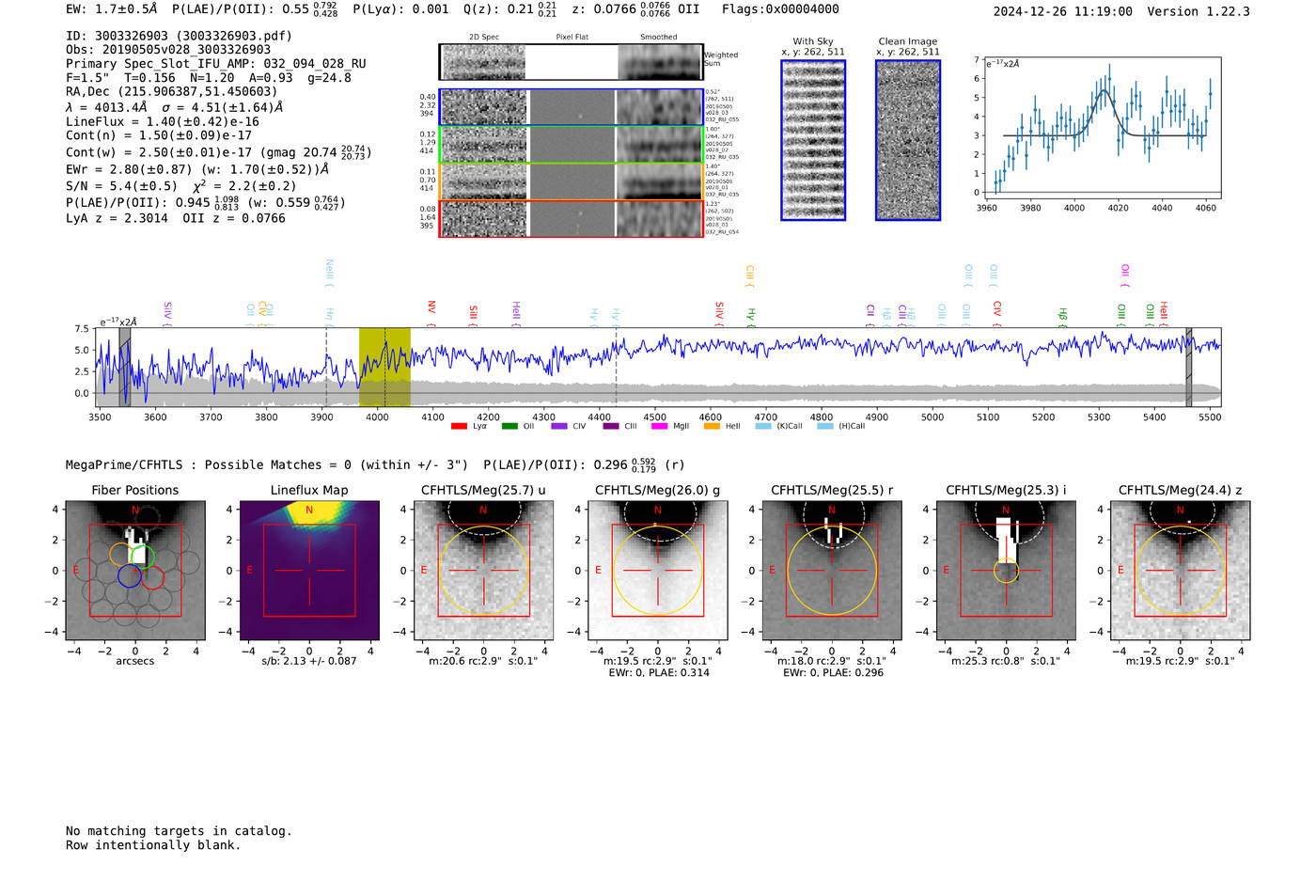Click the RA,Dec coordinates line
This screenshot has width=1316, height=896.
coord(172,92)
